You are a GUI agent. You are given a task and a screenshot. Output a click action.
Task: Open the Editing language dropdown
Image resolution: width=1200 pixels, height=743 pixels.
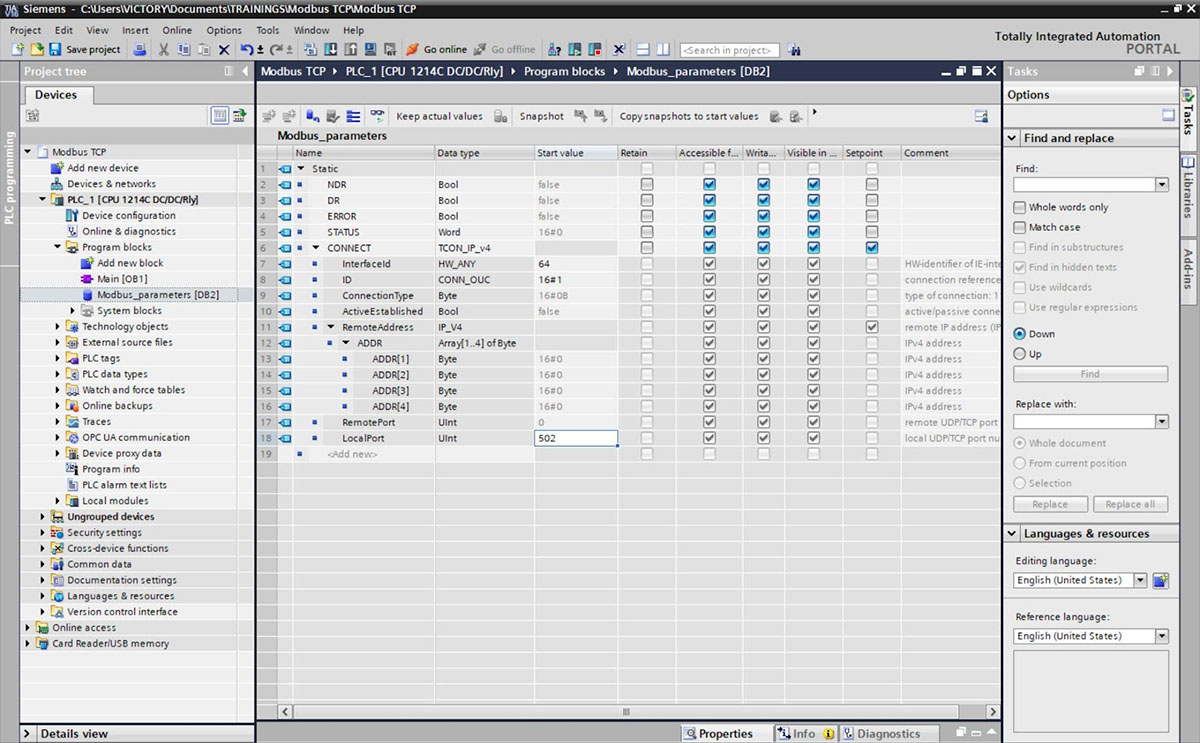click(1141, 580)
